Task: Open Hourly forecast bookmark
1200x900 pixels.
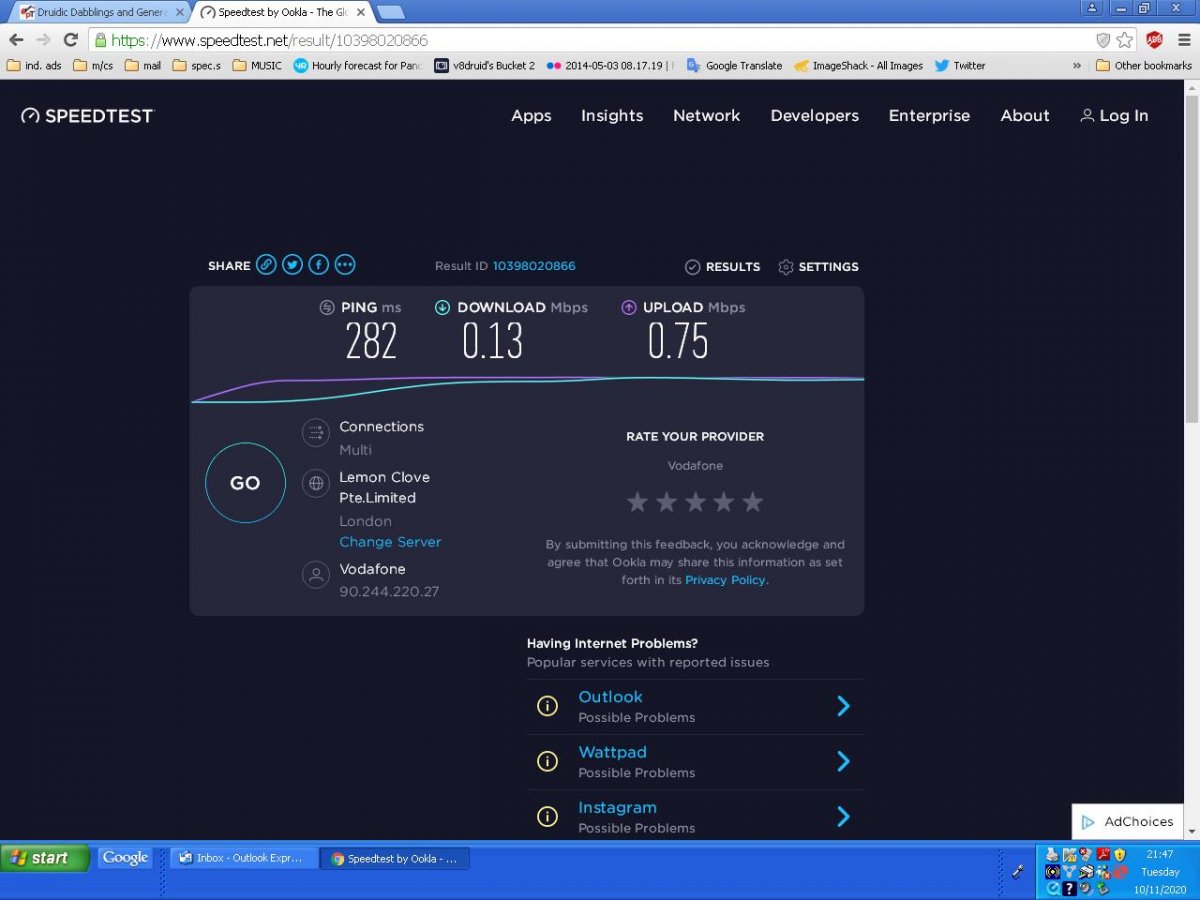Action: (x=358, y=66)
